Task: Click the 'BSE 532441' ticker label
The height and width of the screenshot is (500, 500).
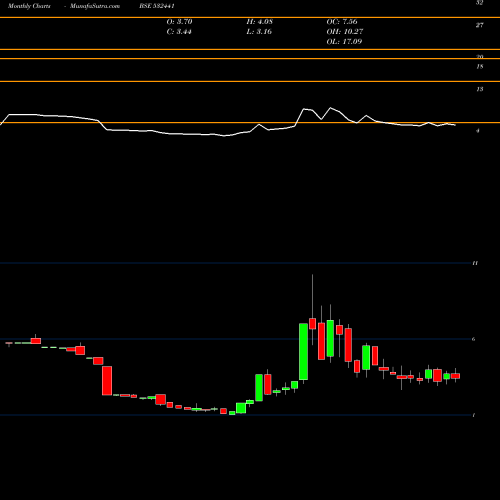Action: tap(157, 6)
